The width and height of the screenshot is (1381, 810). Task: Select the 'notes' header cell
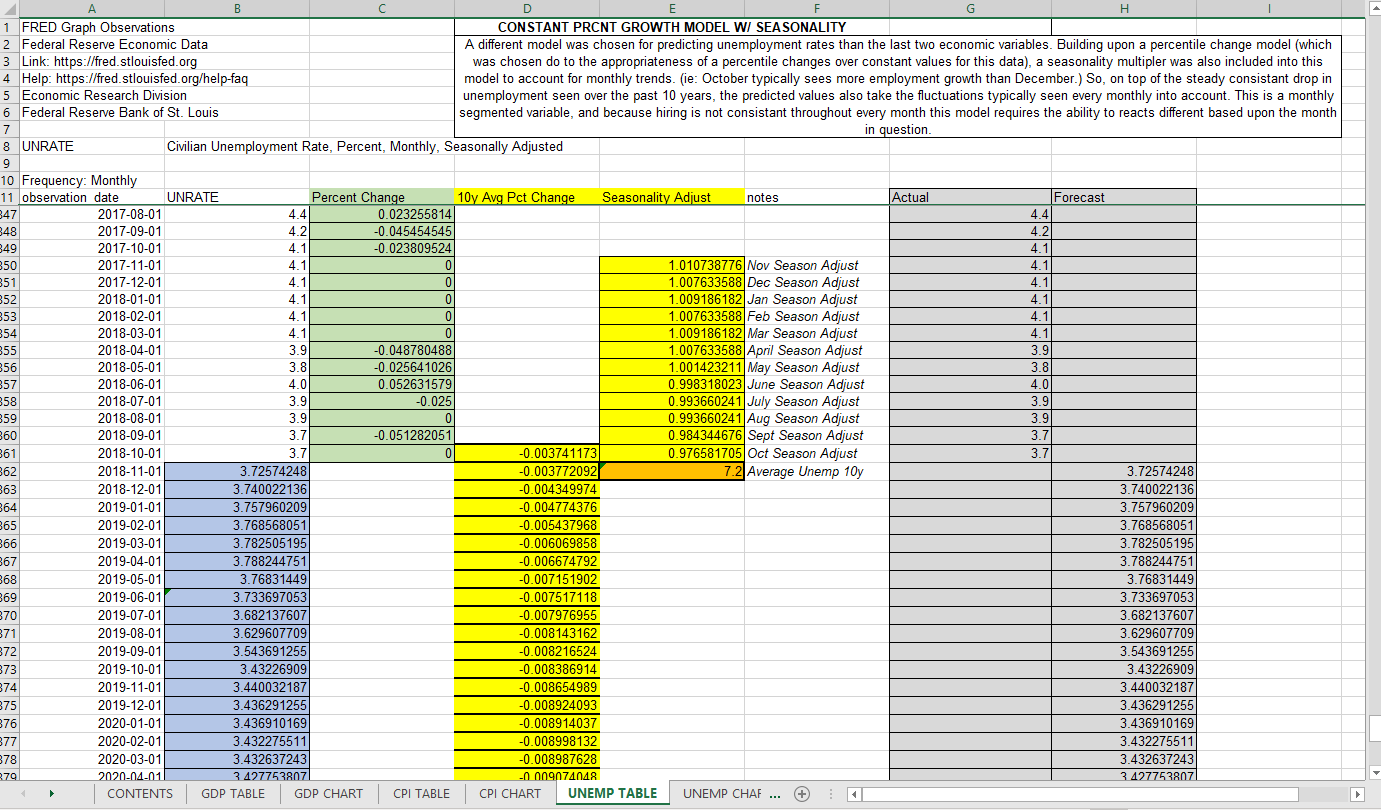[817, 197]
